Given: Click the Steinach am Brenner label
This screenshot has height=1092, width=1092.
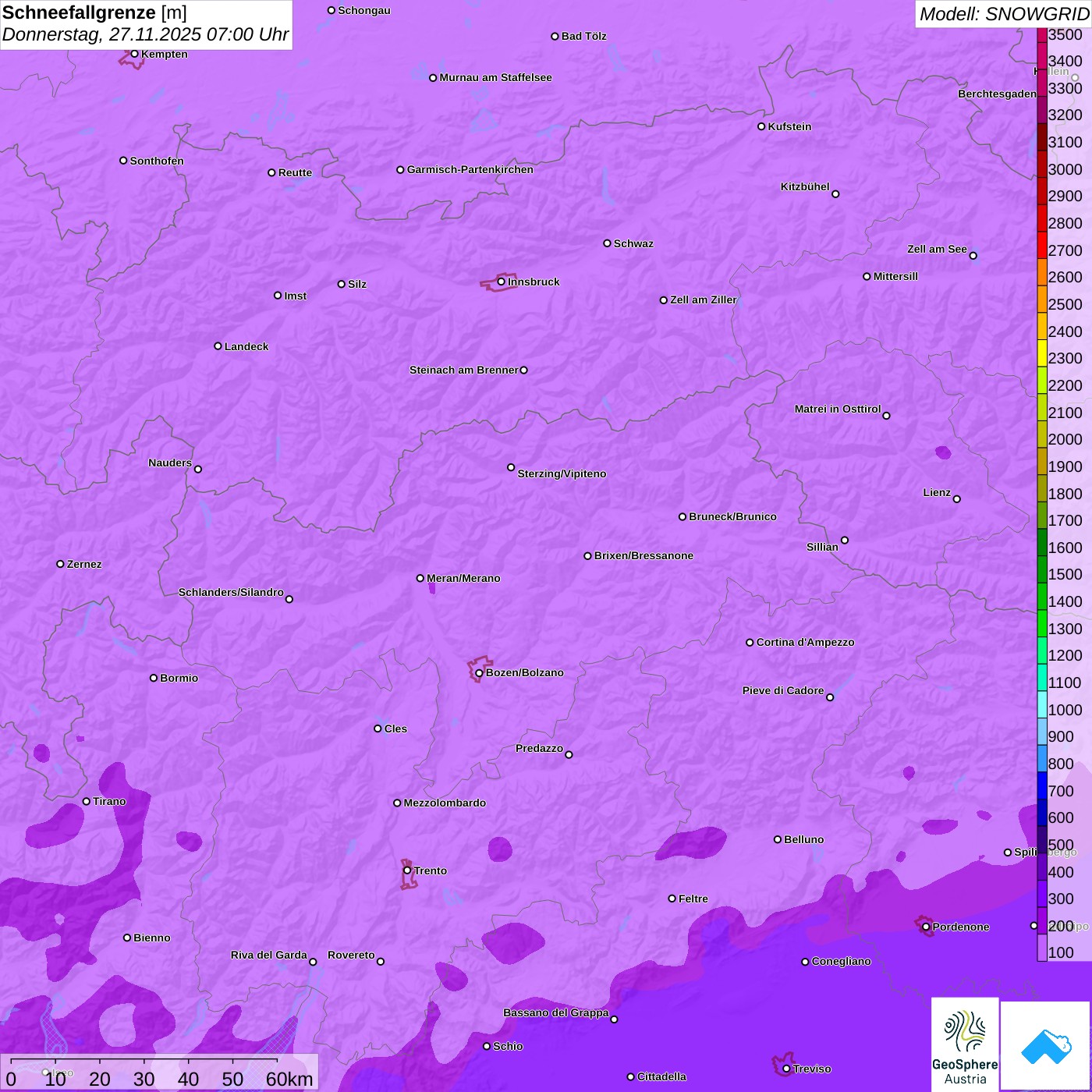Looking at the screenshot, I should tap(463, 370).
